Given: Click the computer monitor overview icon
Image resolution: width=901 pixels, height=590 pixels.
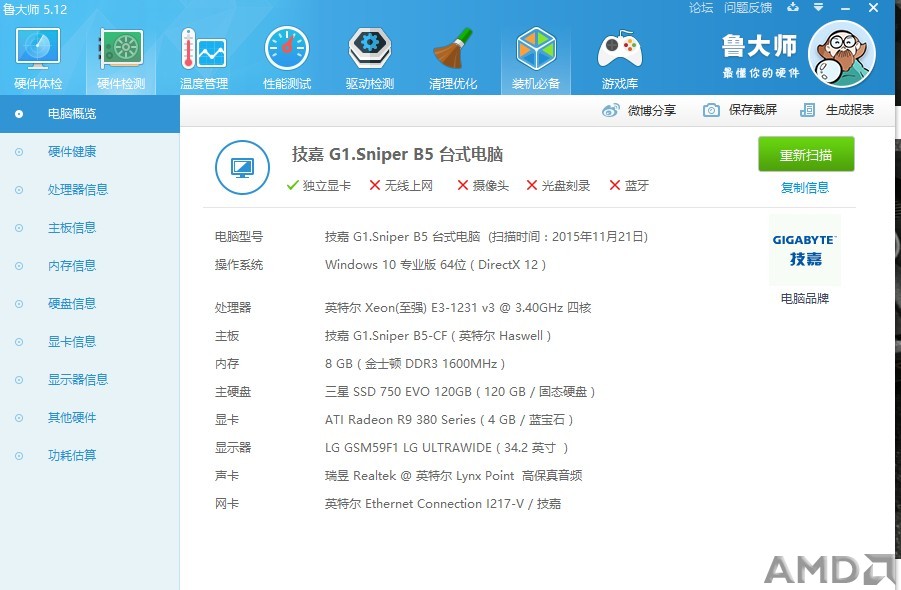Looking at the screenshot, I should point(242,167).
